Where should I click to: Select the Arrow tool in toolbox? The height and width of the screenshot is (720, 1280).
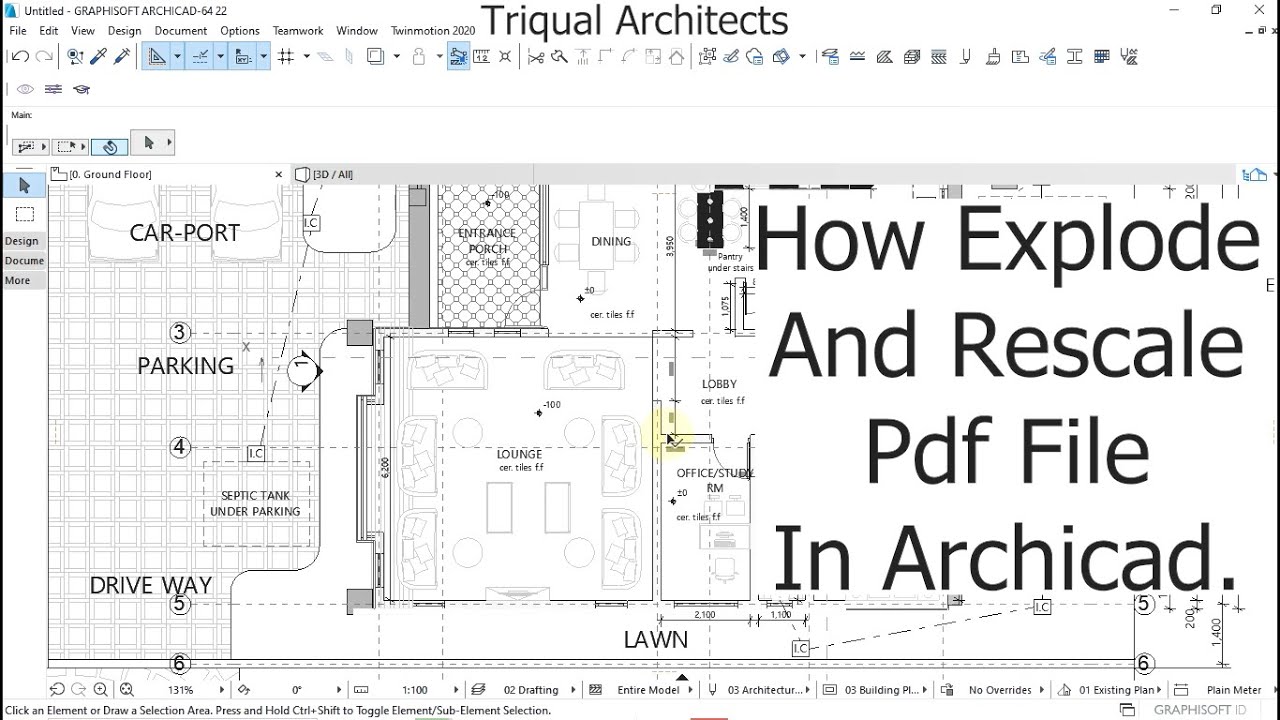[25, 185]
